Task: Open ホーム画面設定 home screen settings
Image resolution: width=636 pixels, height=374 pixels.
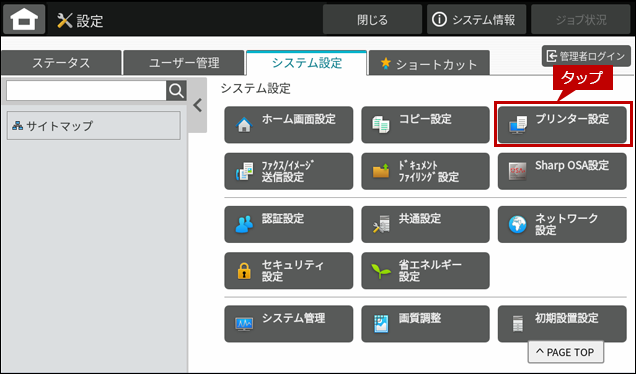Action: coord(288,125)
